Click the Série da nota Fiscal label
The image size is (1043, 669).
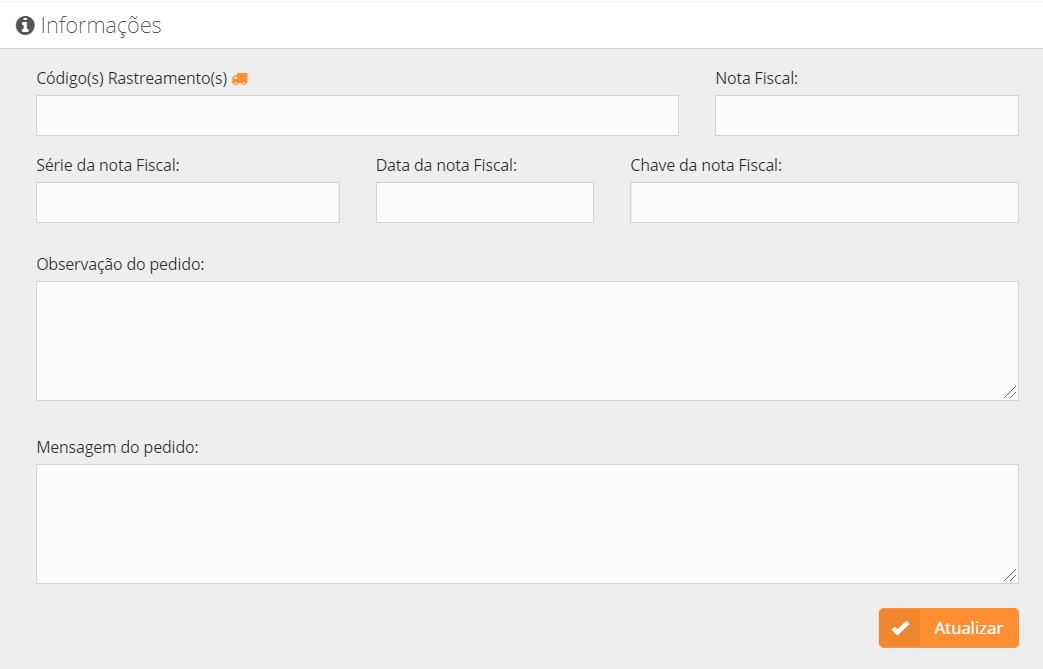coord(107,165)
